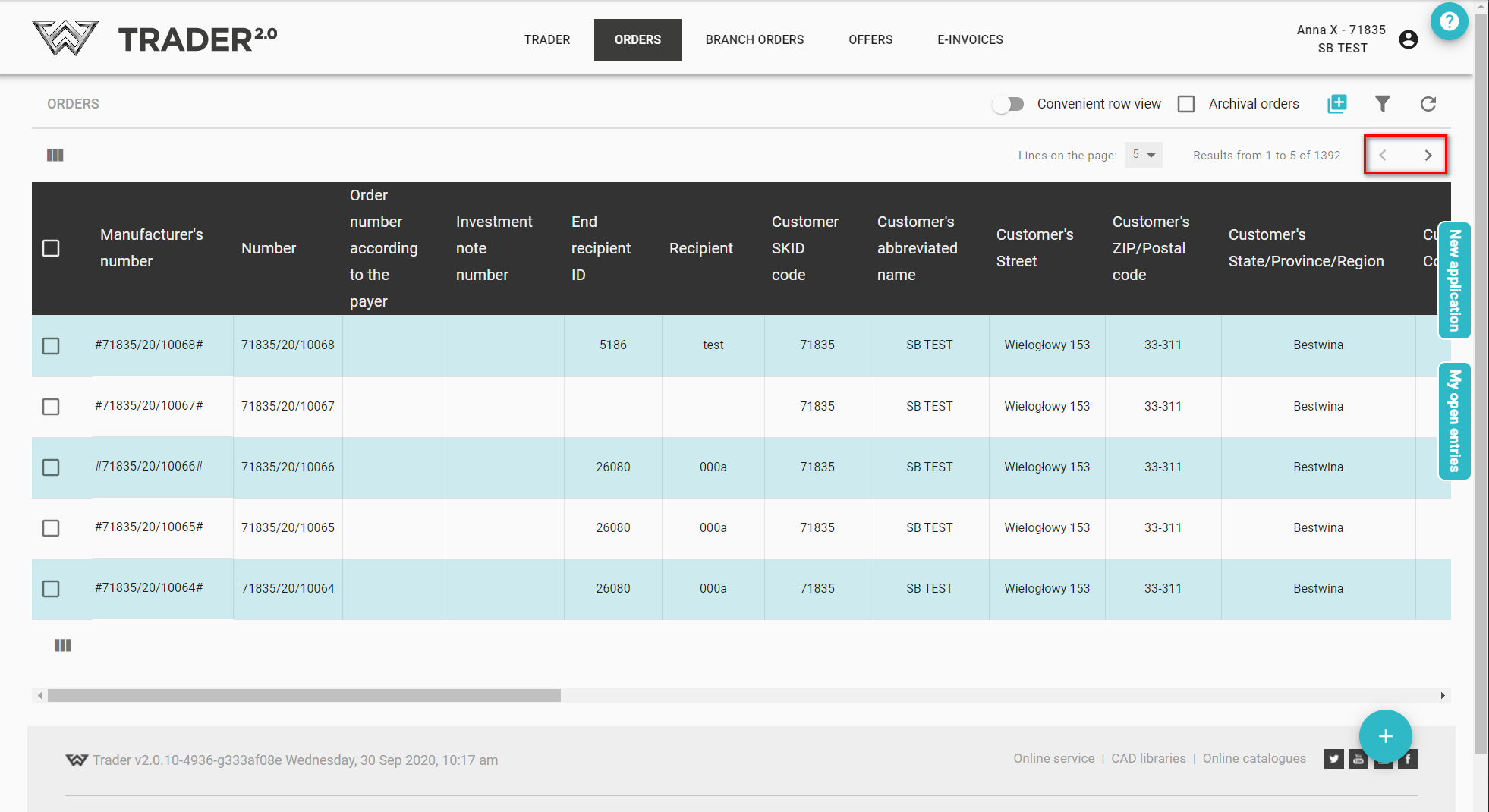
Task: Switch to the Branch Orders tab
Action: point(754,39)
